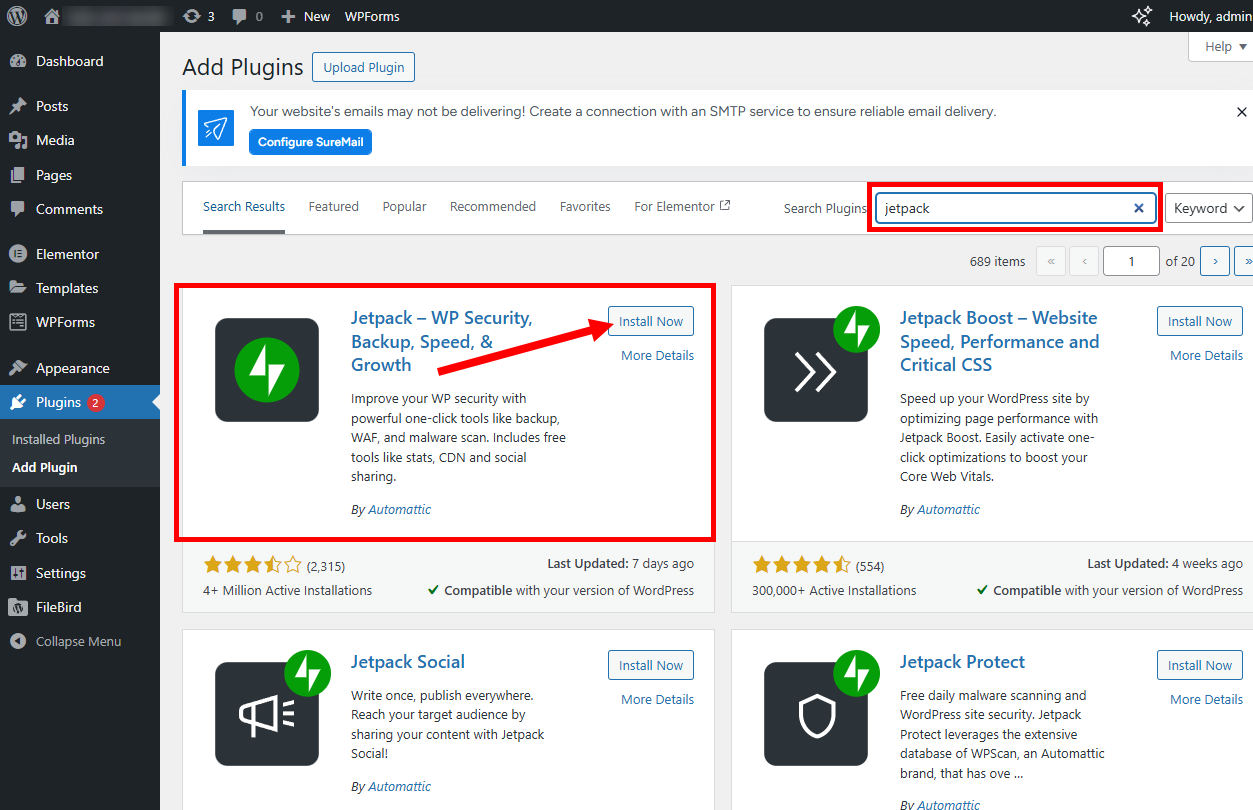
Task: Switch to Popular plugins tab
Action: (404, 207)
